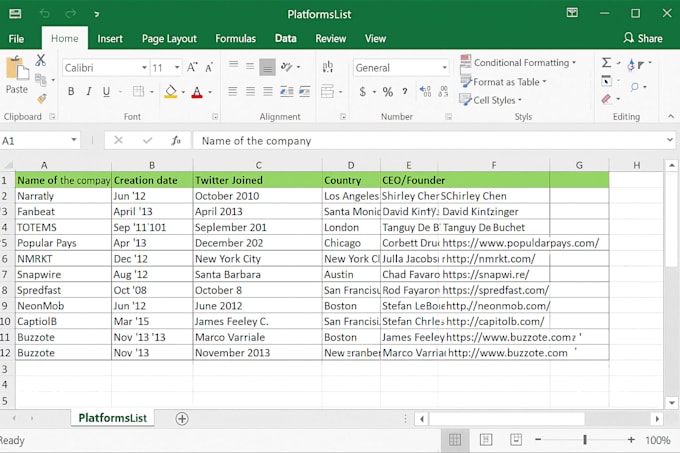Toggle Top Align

point(233,65)
